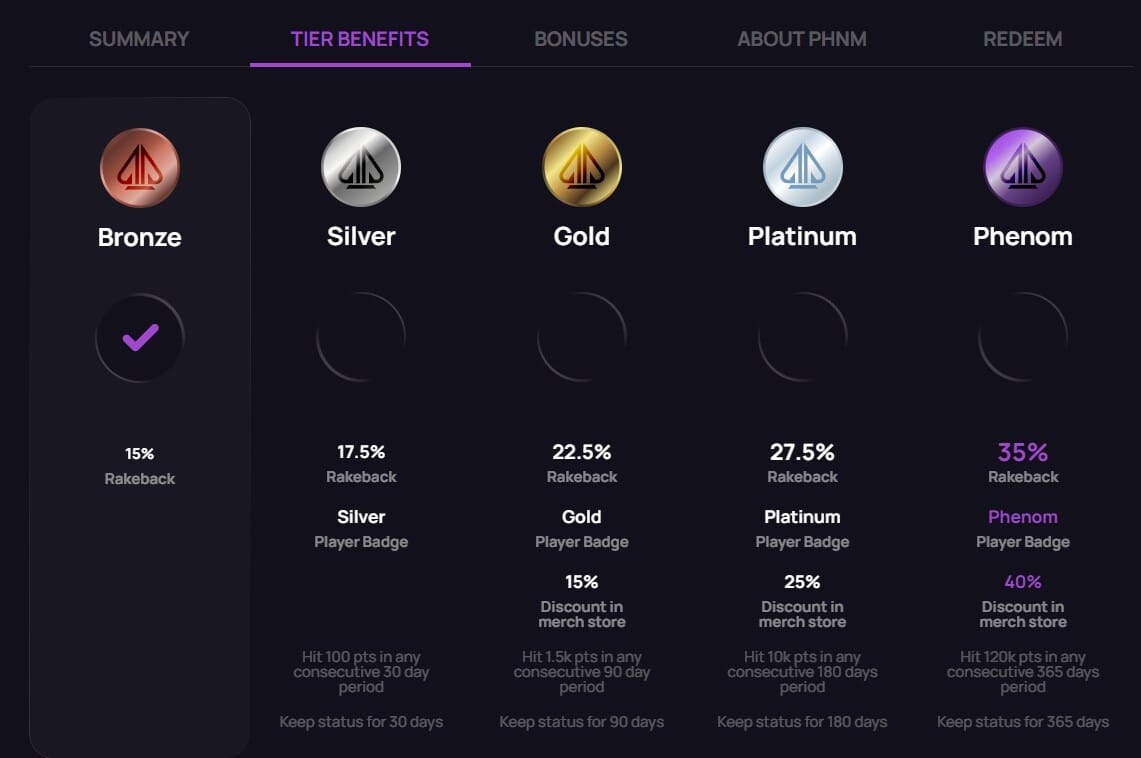
Task: Click the Silver tier progress ring
Action: click(361, 338)
